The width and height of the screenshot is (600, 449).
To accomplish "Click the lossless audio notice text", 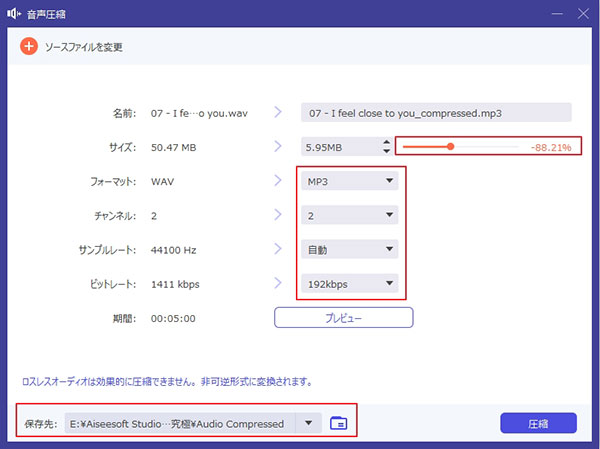I will (167, 382).
